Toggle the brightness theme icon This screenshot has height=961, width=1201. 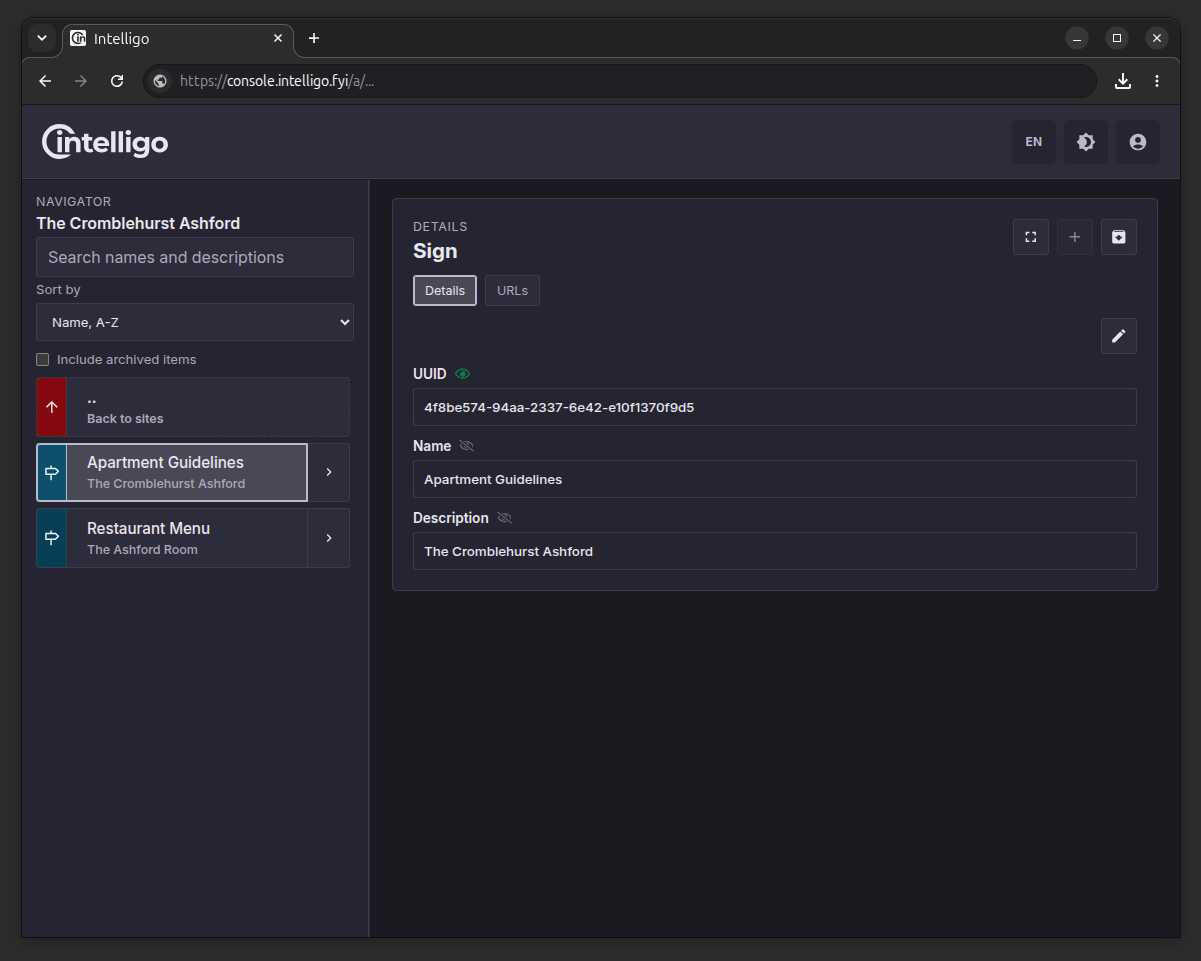pos(1086,142)
